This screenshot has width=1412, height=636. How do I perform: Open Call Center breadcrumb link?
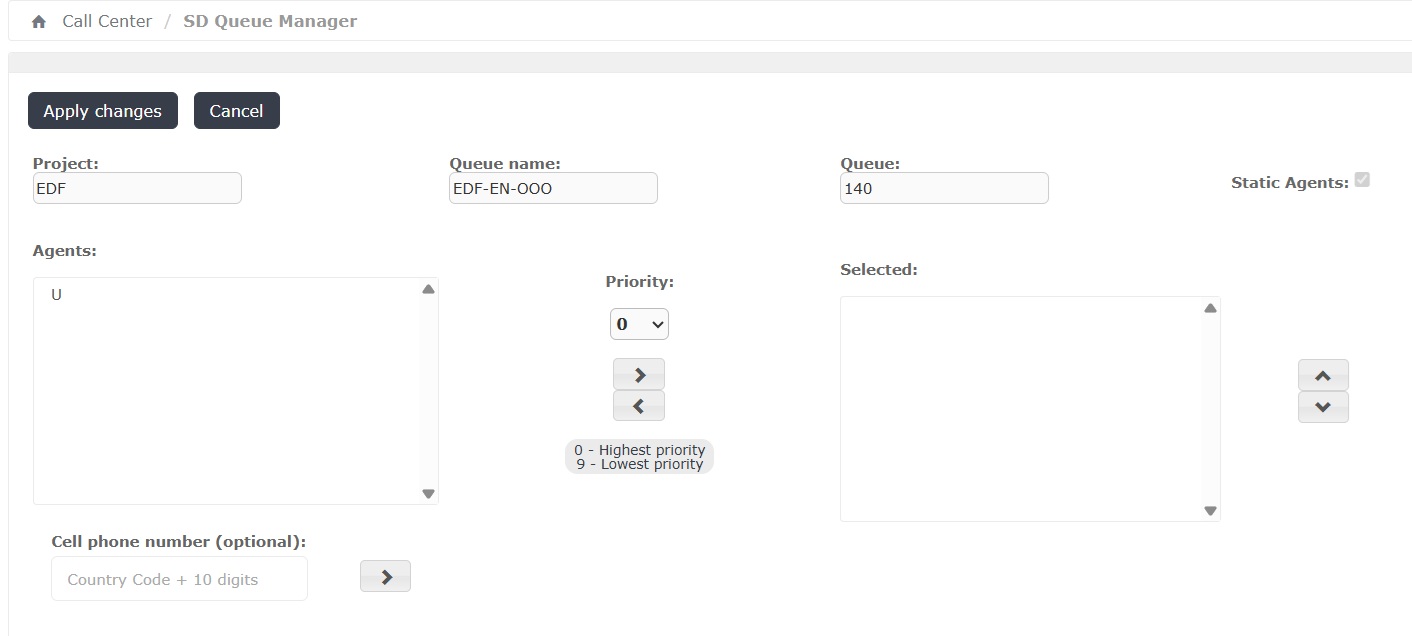pyautogui.click(x=107, y=21)
